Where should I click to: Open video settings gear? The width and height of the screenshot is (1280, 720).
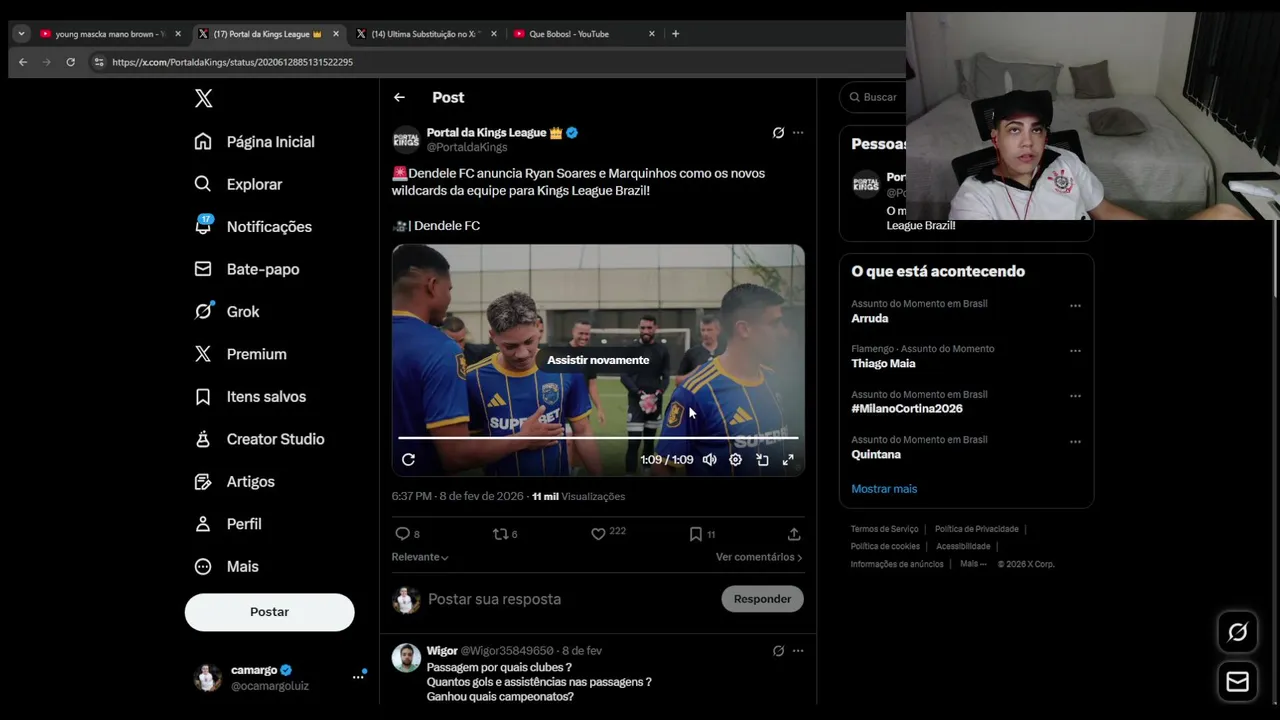[x=736, y=460]
